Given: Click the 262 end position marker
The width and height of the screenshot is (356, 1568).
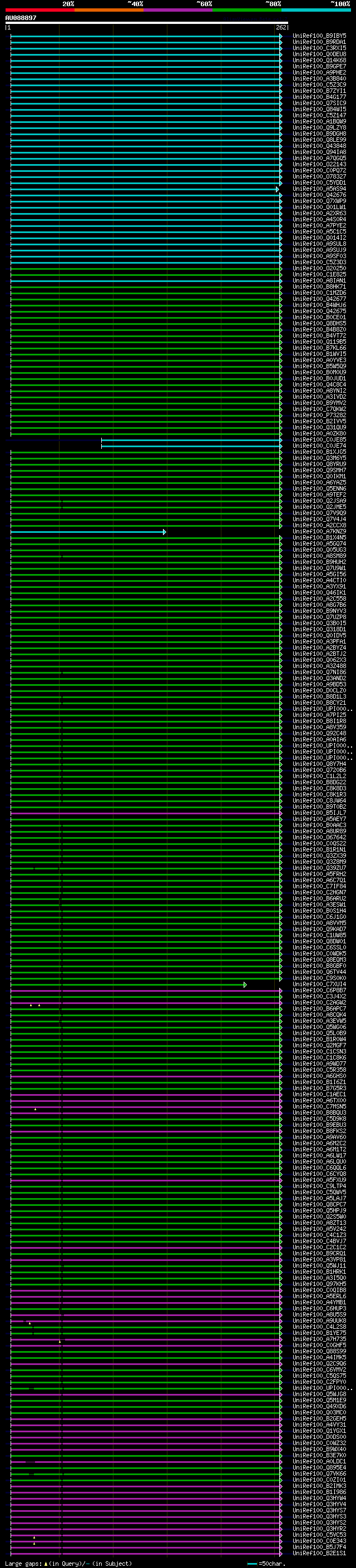Looking at the screenshot, I should 281,27.
